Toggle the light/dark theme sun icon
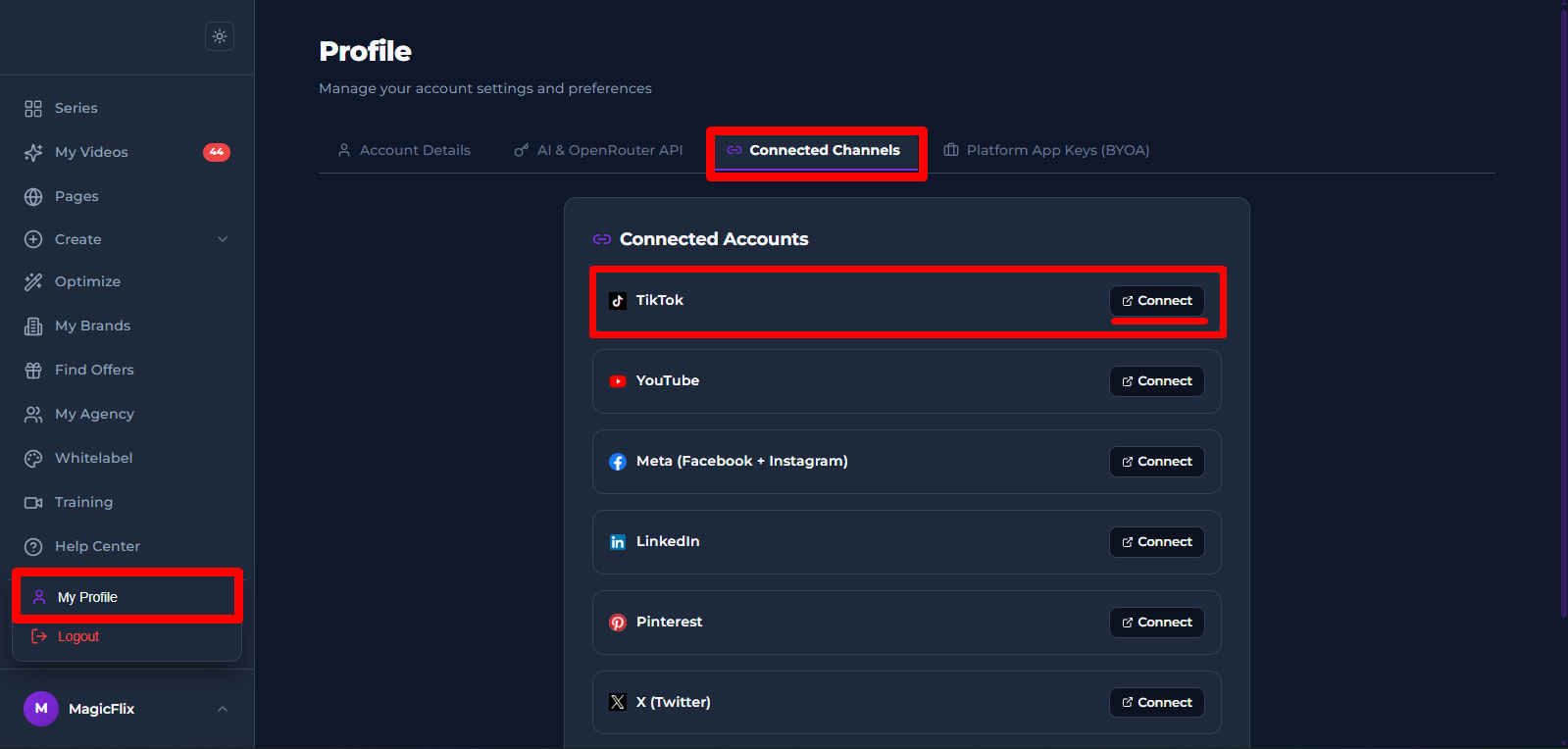The image size is (1568, 749). coord(220,36)
